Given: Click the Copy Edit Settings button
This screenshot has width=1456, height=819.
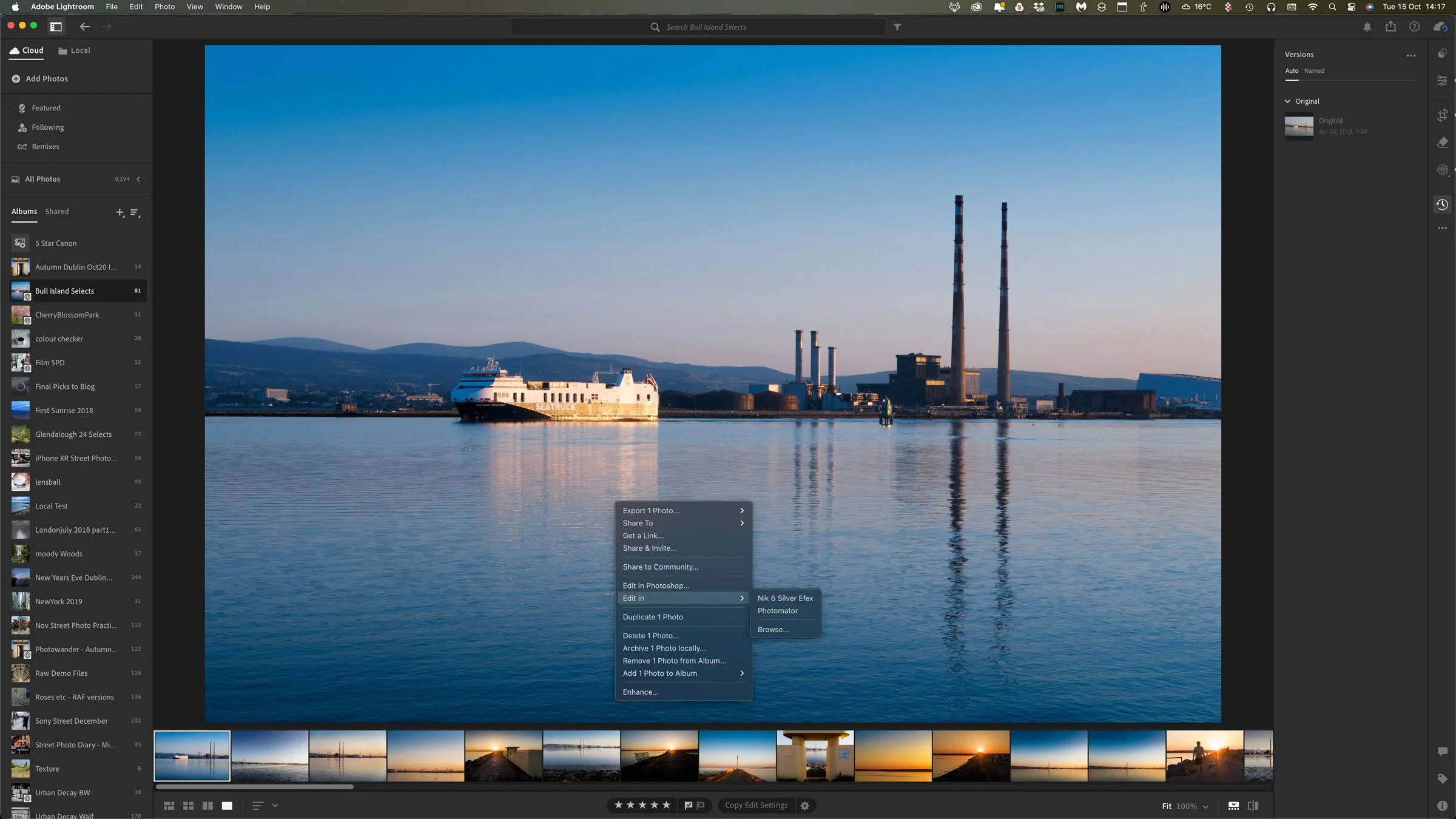Looking at the screenshot, I should pos(756,805).
